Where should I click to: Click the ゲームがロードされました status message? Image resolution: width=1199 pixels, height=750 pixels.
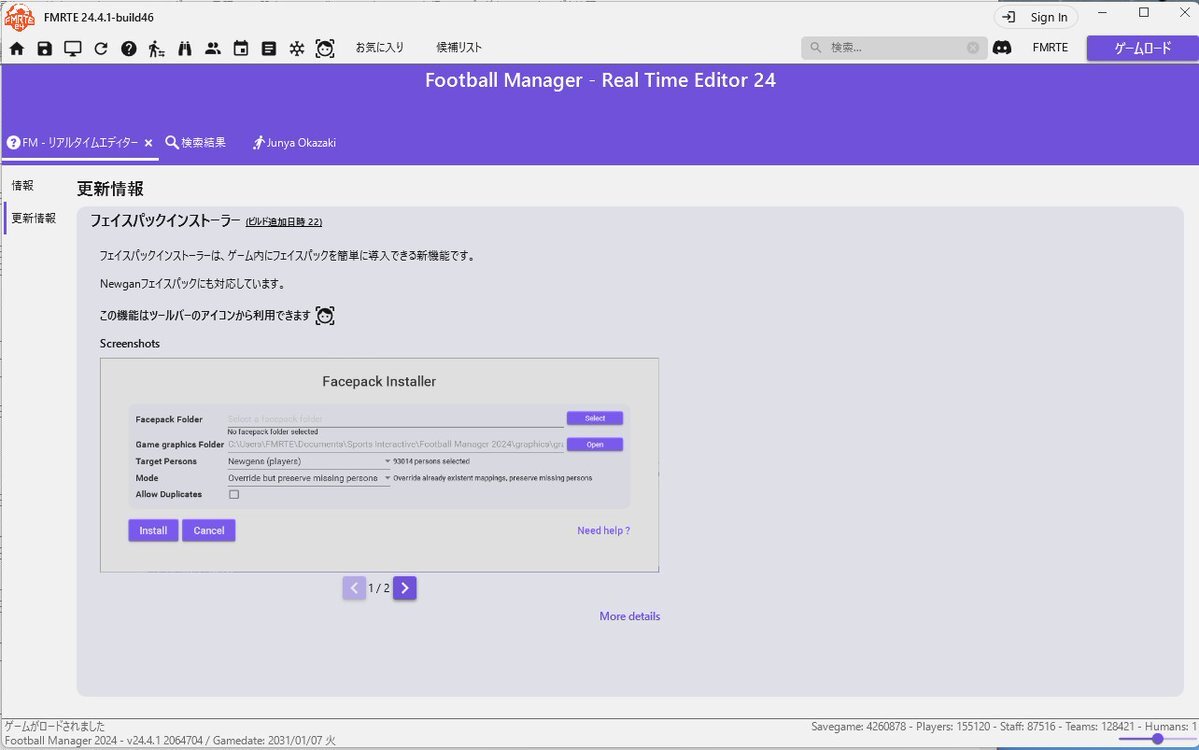55,726
